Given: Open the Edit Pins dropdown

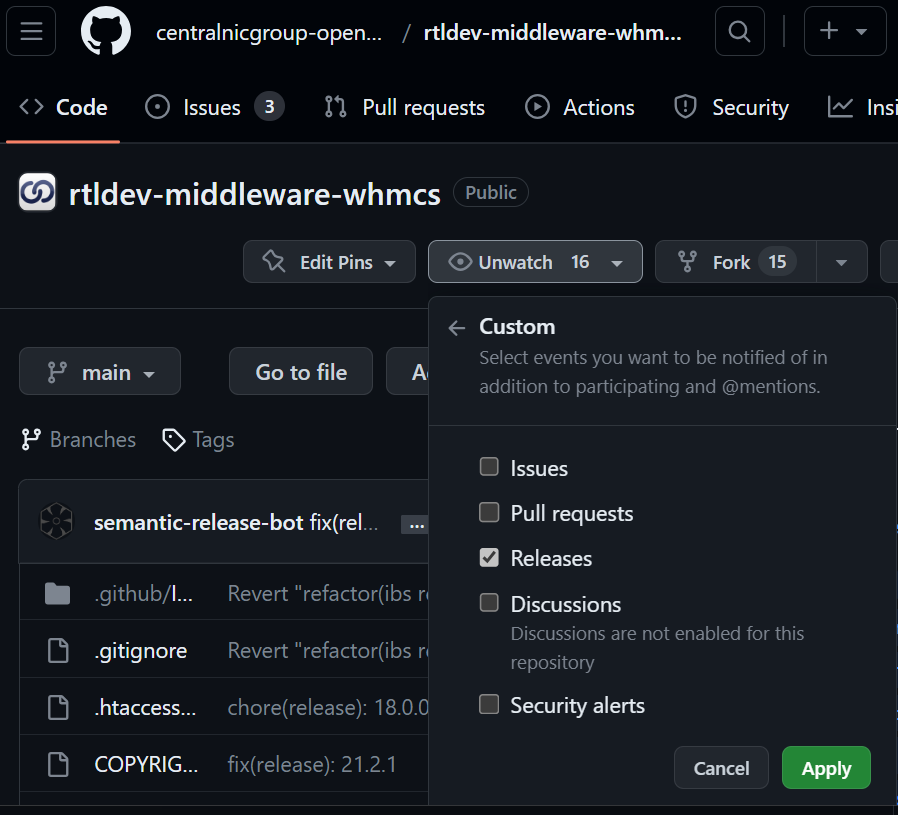Looking at the screenshot, I should pos(329,262).
